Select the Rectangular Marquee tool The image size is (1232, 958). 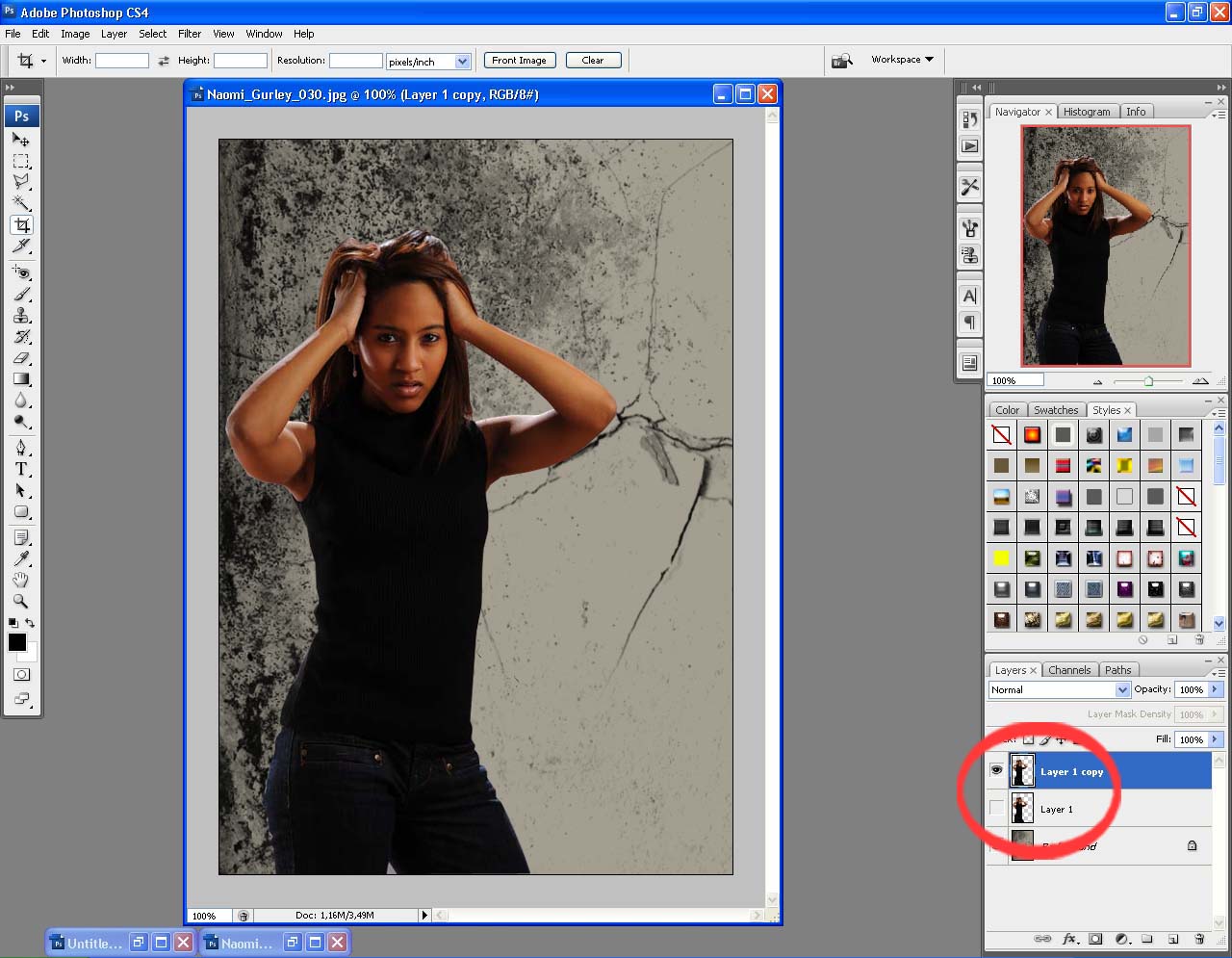(21, 161)
